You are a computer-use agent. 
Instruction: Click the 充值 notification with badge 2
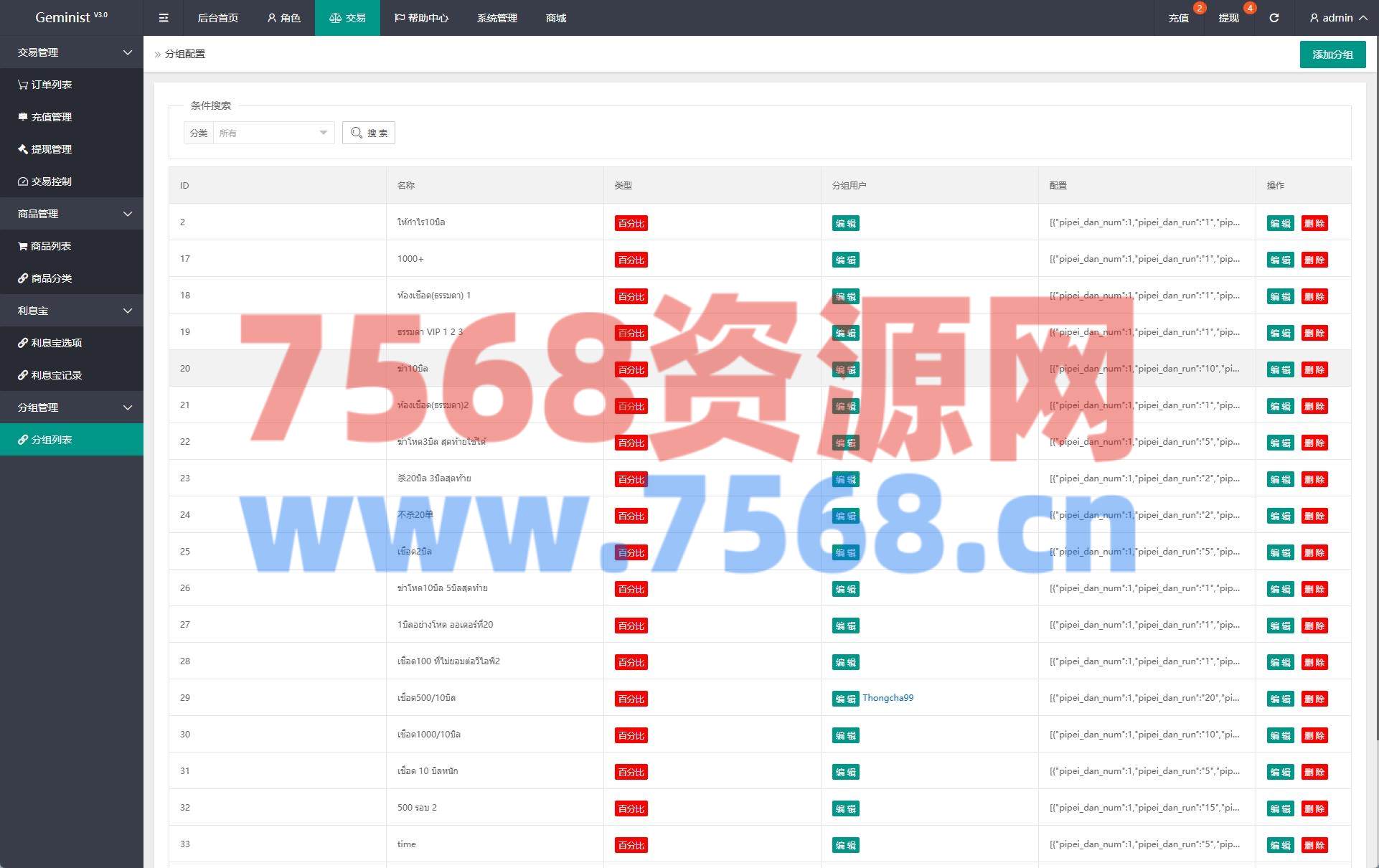click(x=1179, y=18)
